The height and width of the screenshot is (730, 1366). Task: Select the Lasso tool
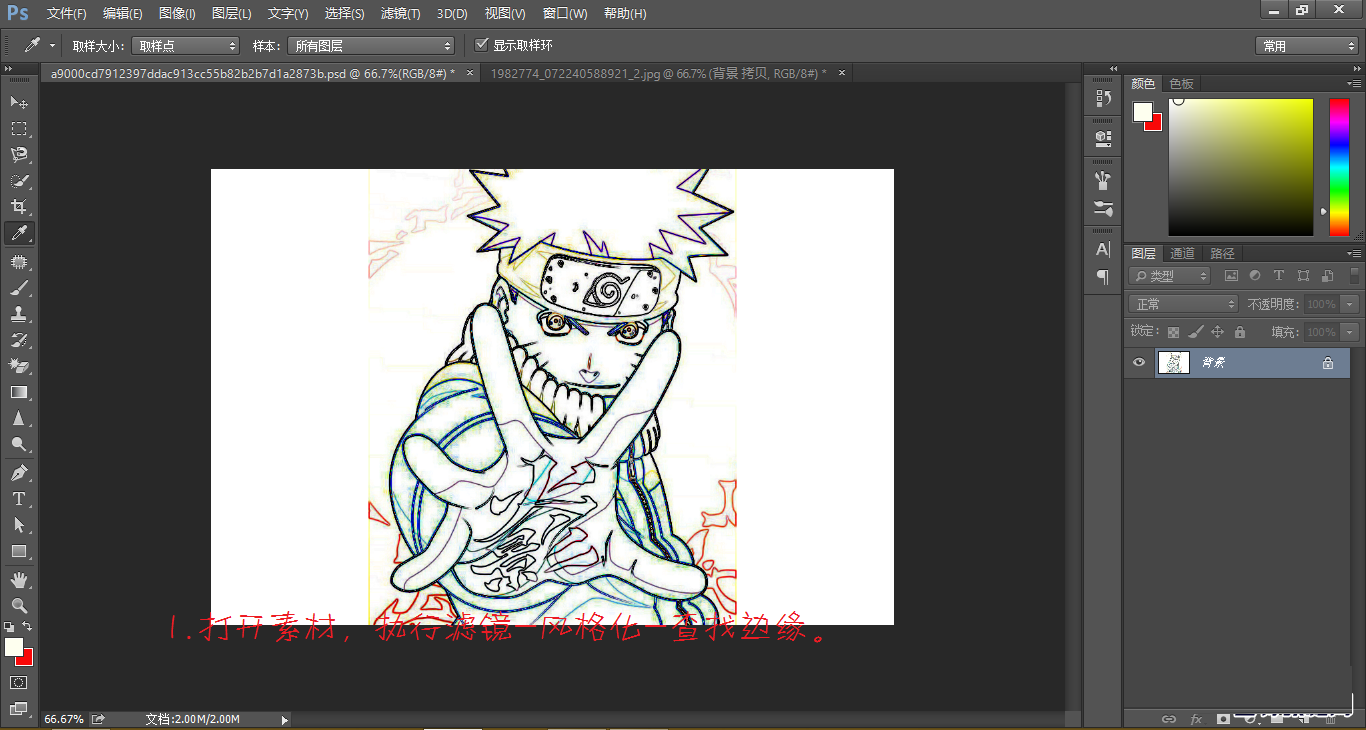point(19,154)
